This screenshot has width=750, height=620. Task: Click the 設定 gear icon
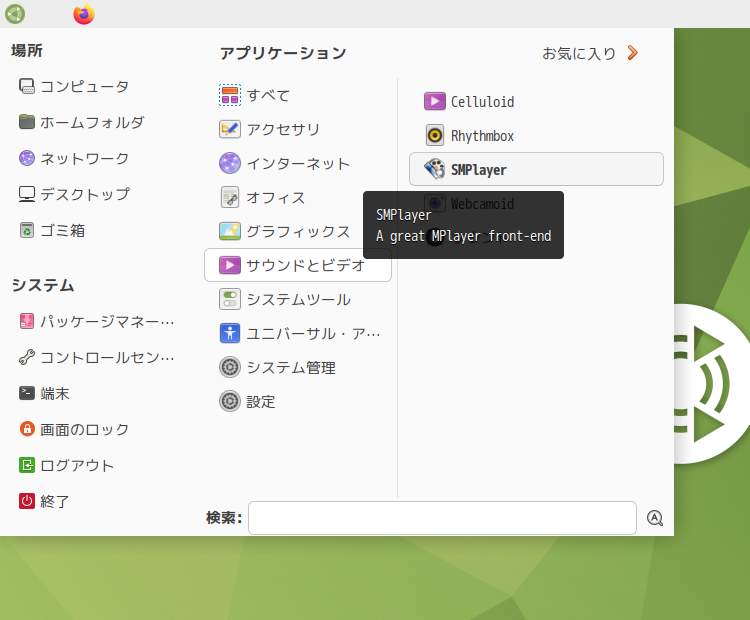[230, 401]
